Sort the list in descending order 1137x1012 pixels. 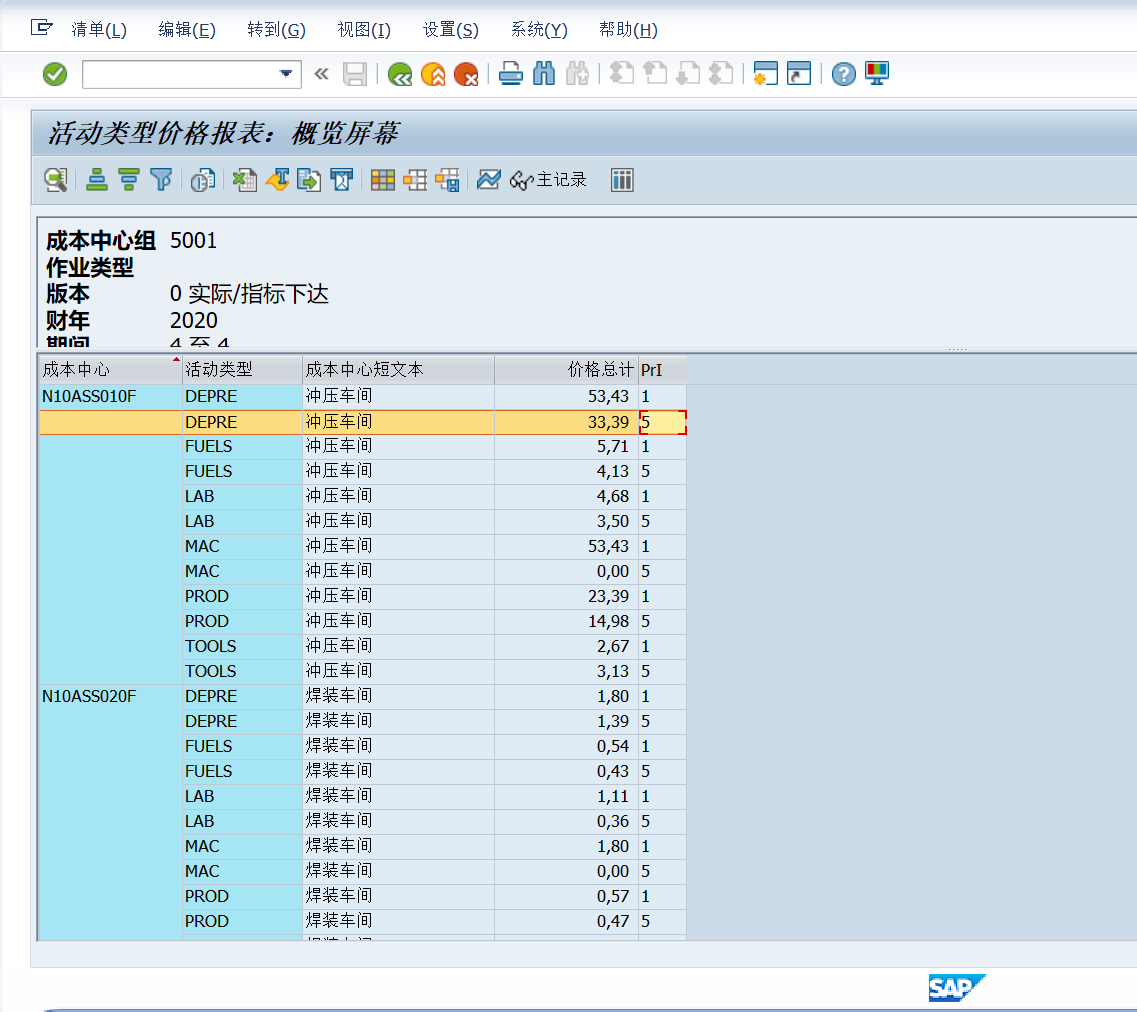point(125,180)
